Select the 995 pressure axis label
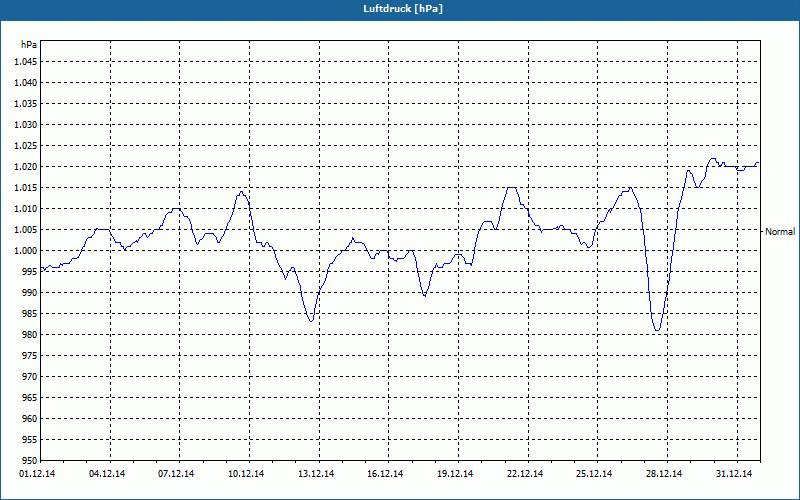800x500 pixels. point(30,271)
